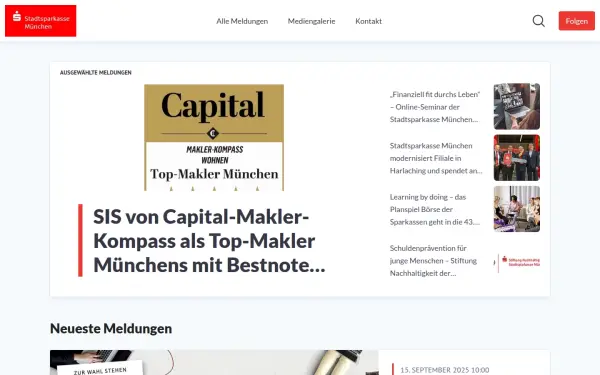The image size is (600, 375).
Task: Open the 'Finanziell fit durchs Leben' article link
Action: pyautogui.click(x=435, y=107)
